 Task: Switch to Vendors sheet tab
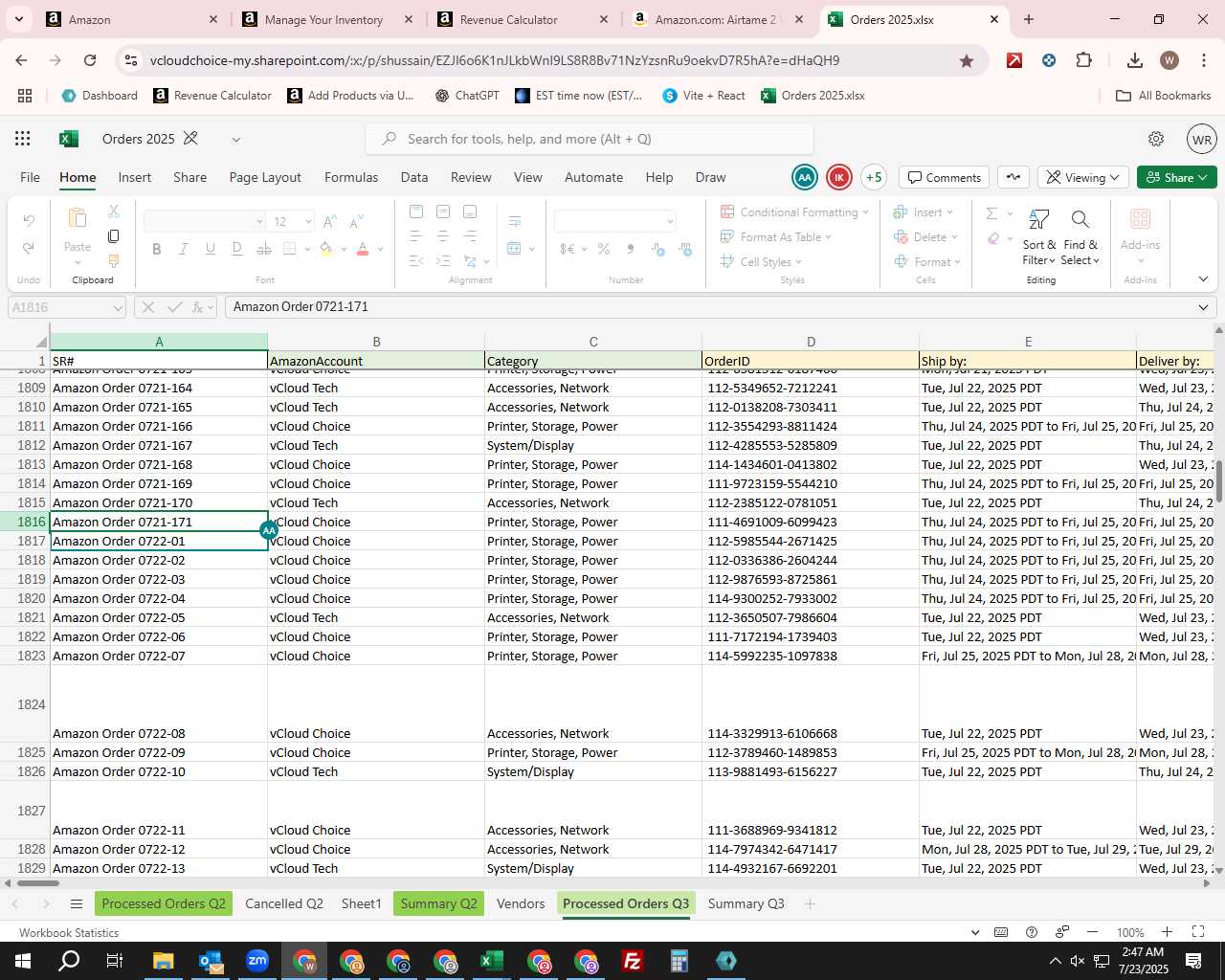click(x=521, y=903)
